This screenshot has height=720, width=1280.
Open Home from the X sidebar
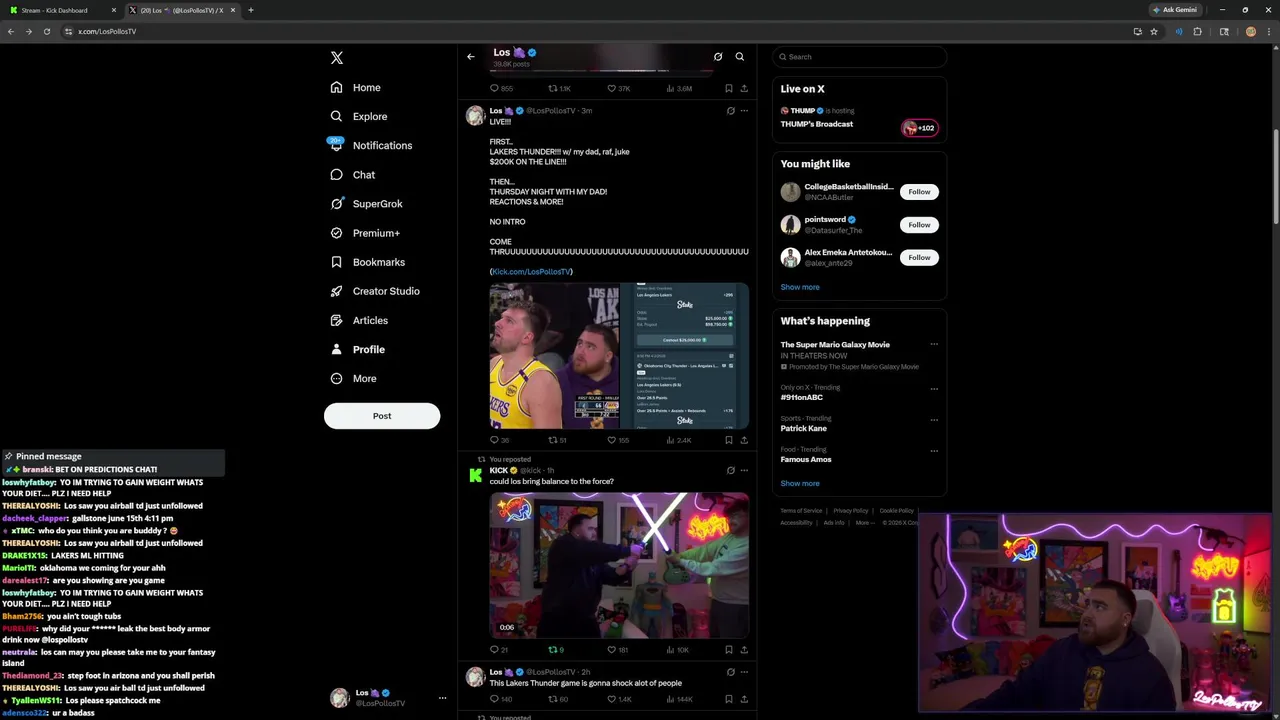click(356, 88)
